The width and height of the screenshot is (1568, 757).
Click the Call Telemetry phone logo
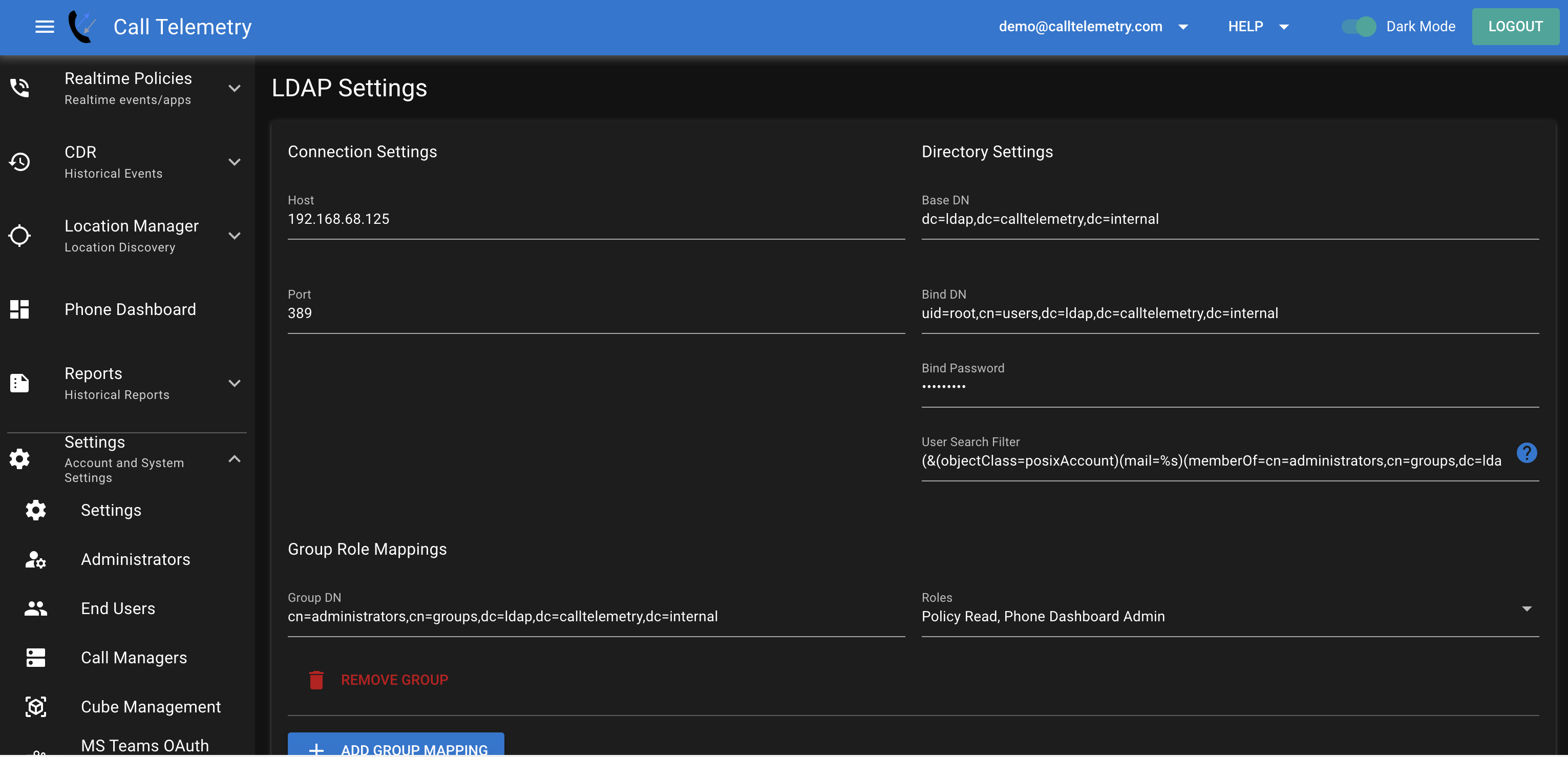point(81,27)
